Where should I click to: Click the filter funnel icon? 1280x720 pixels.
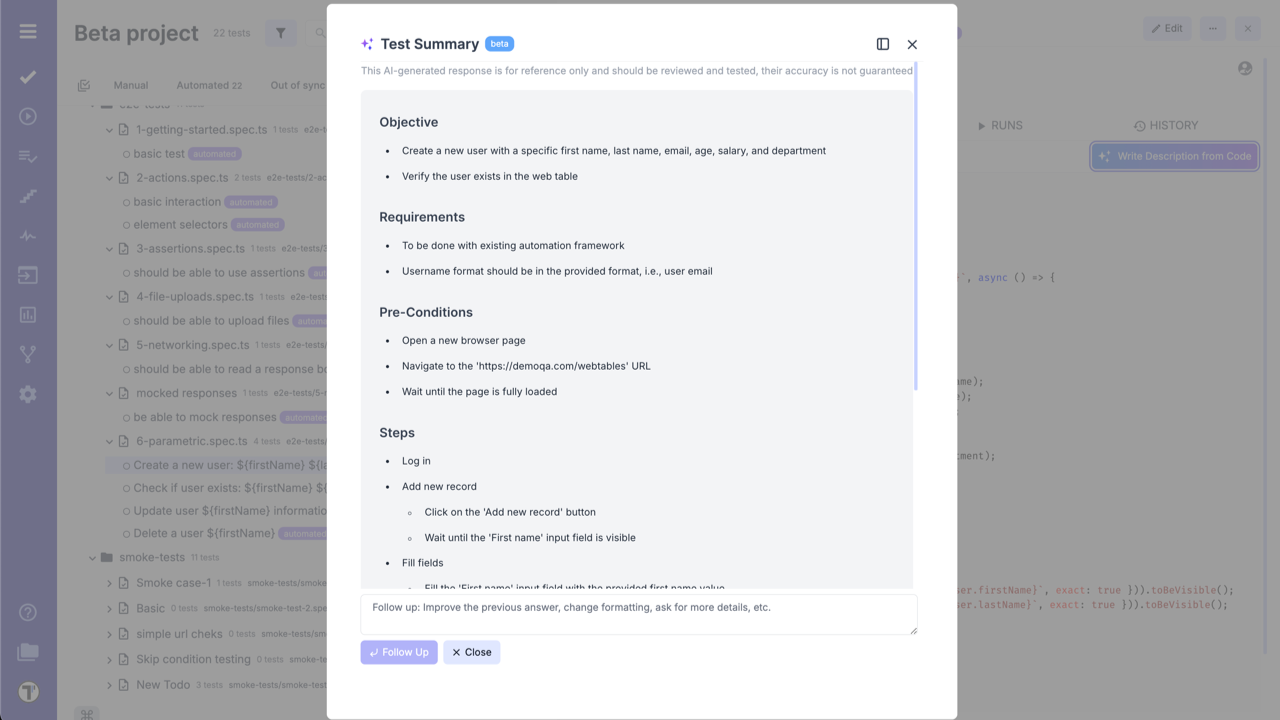click(x=281, y=33)
